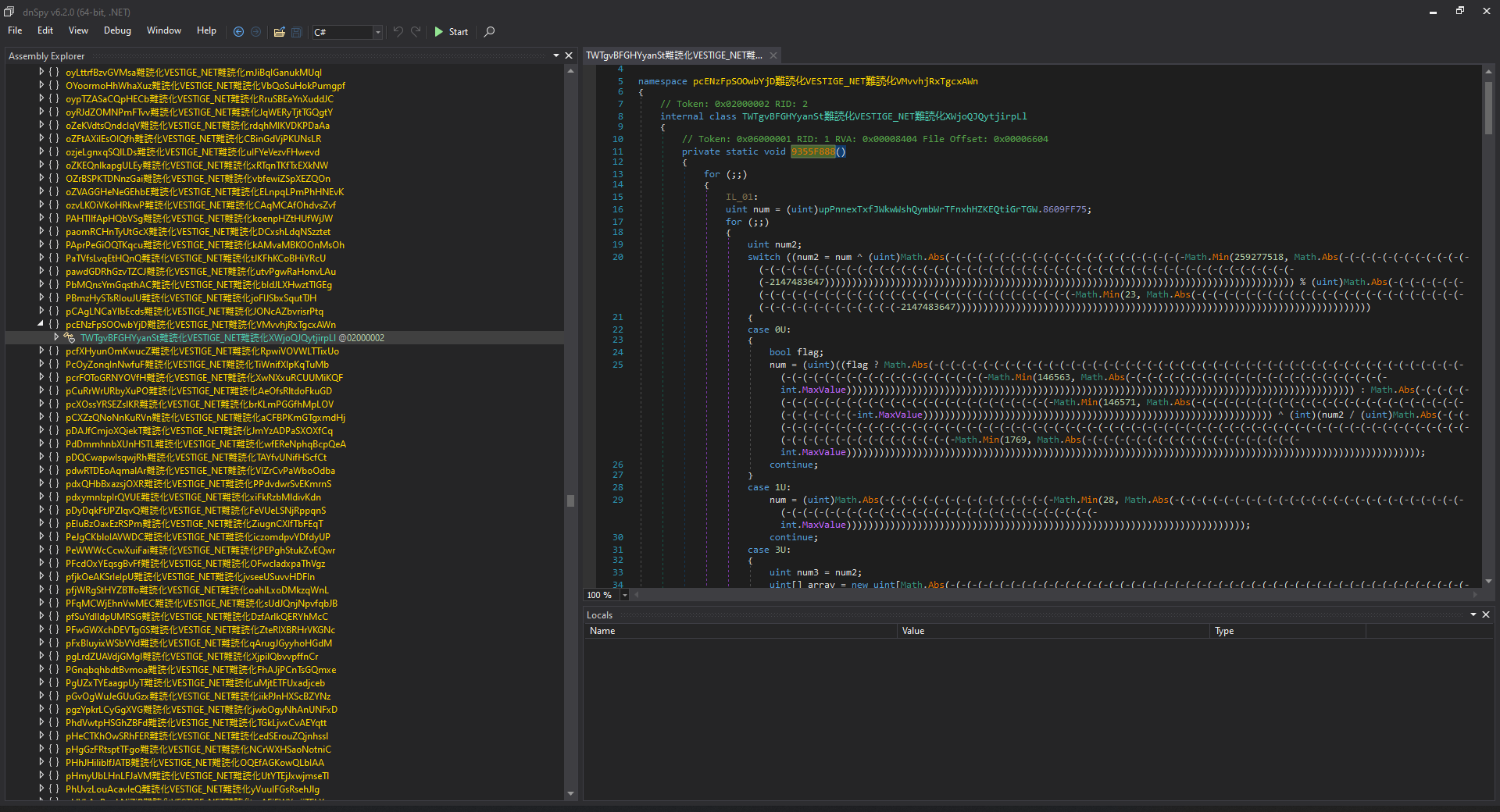Open the C# language dropdown

tap(377, 32)
